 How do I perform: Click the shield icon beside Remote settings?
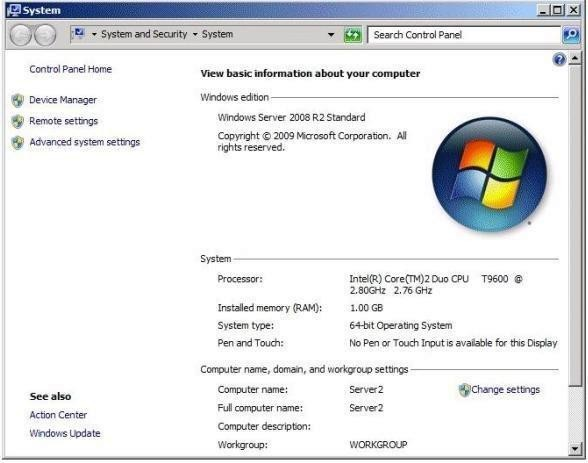(17, 121)
